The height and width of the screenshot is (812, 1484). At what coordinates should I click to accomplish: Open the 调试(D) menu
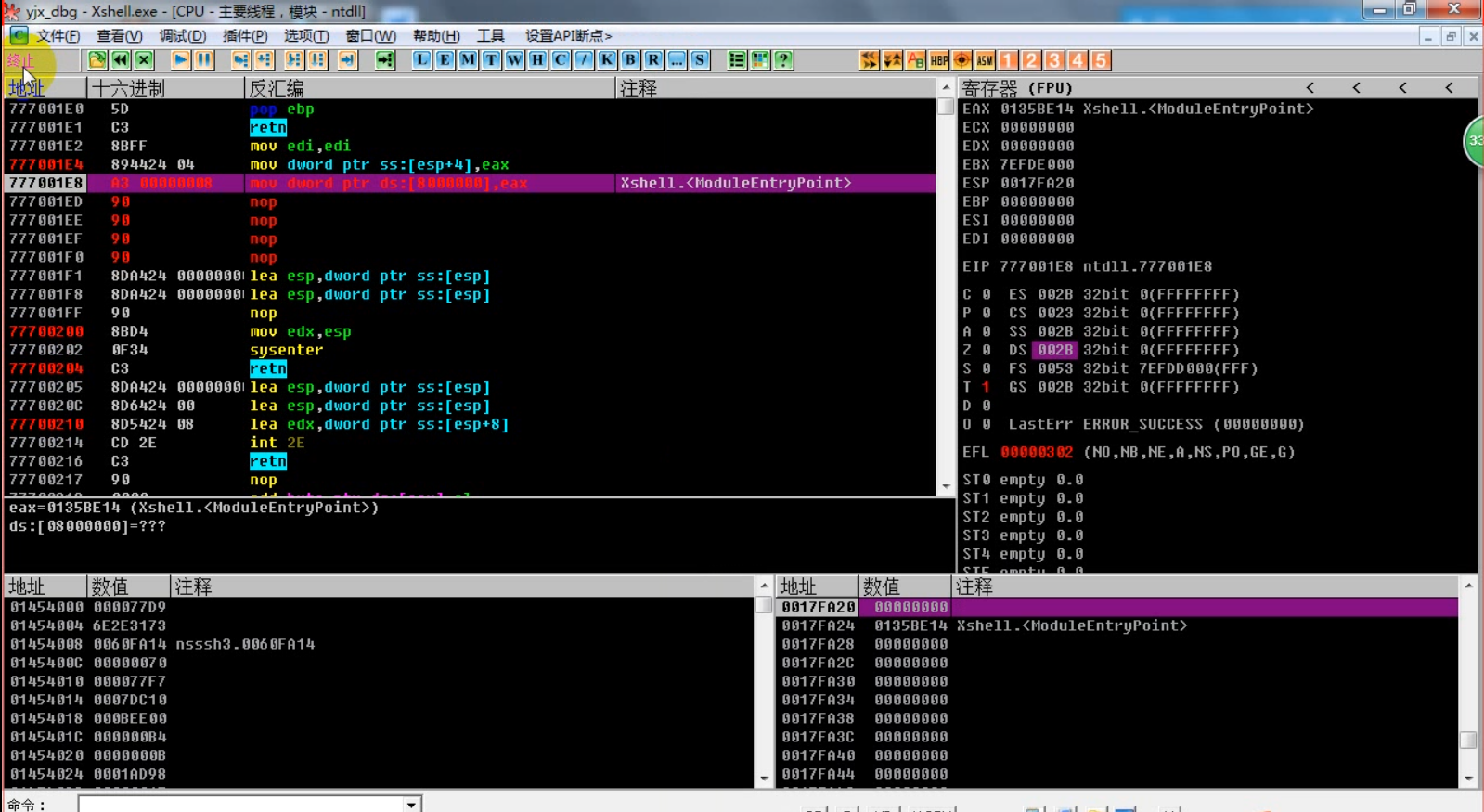(183, 36)
